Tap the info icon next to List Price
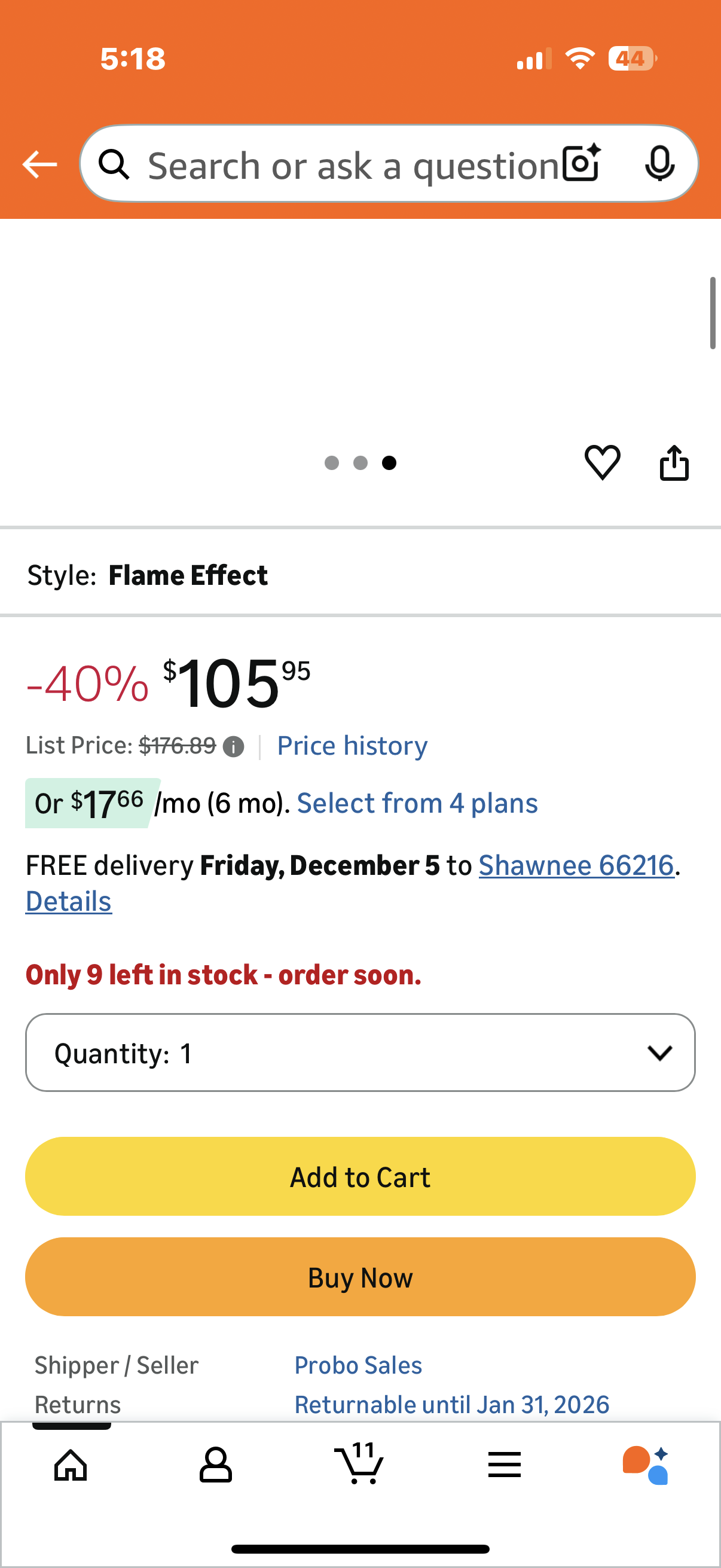721x1568 pixels. (x=234, y=746)
